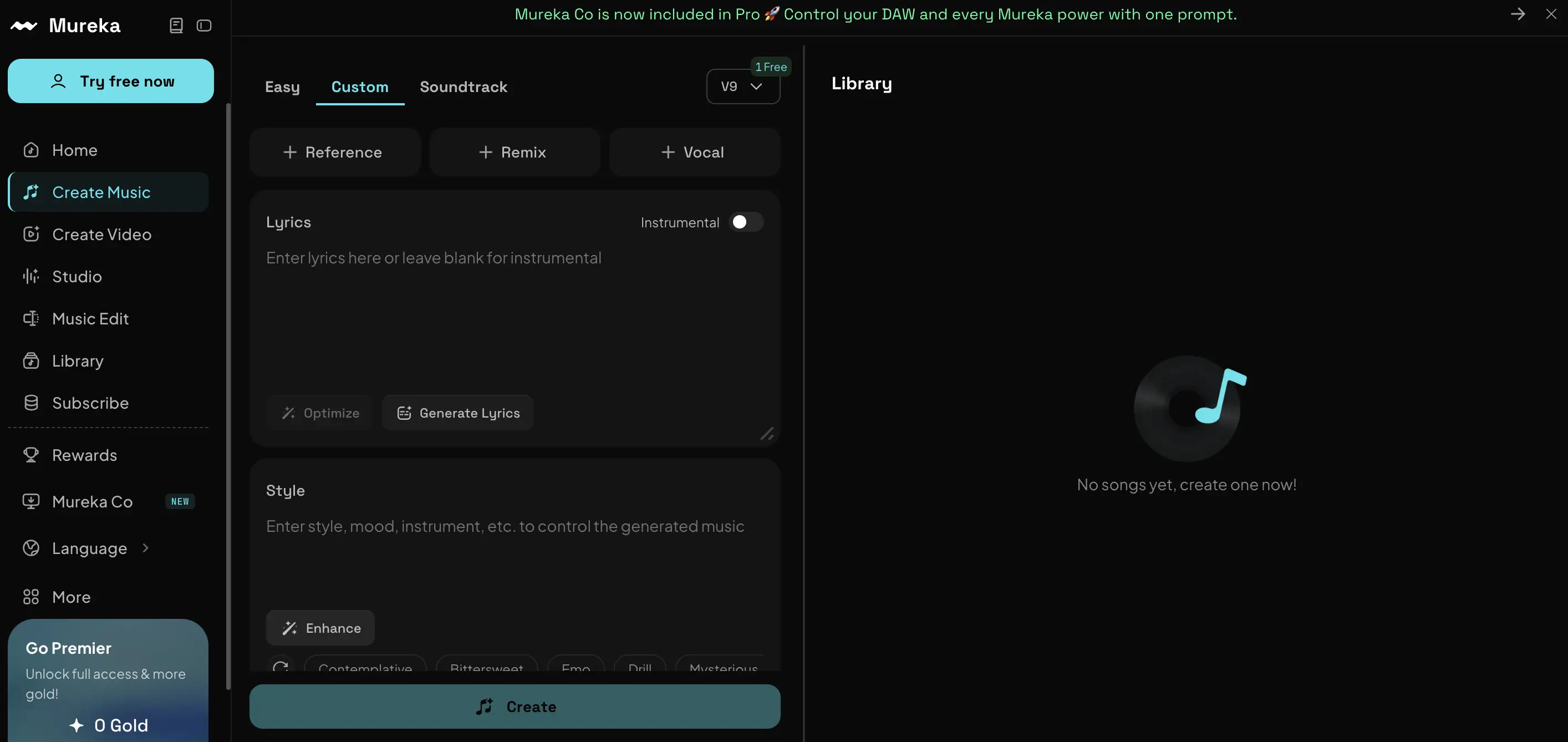1568x742 pixels.
Task: Open the Subscribe page
Action: point(108,403)
